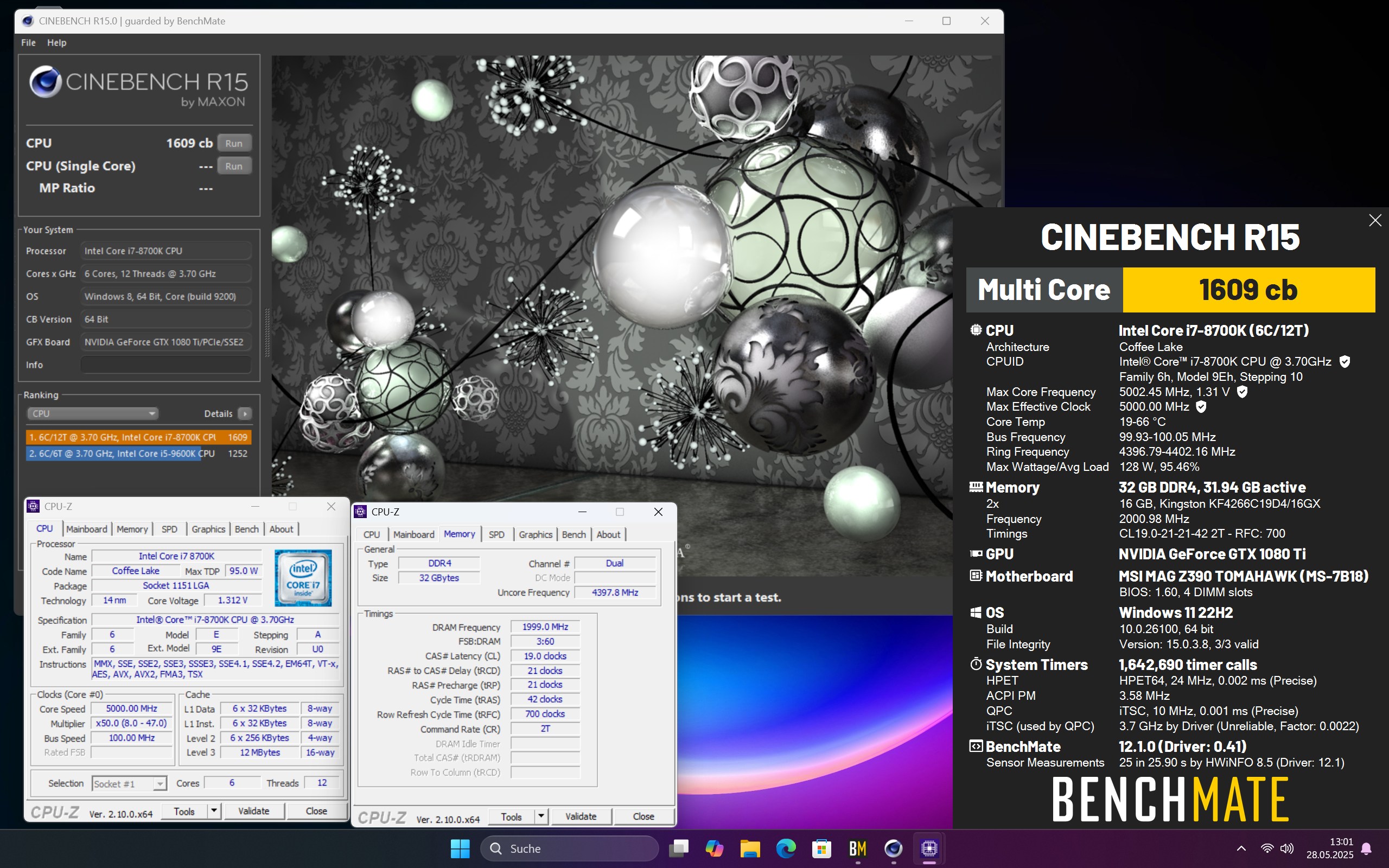Click Close button in right CPU-Z
The width and height of the screenshot is (1389, 868).
643,816
